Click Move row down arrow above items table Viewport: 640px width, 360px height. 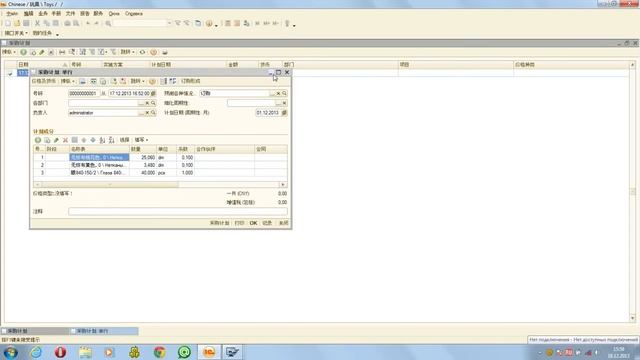coord(93,140)
